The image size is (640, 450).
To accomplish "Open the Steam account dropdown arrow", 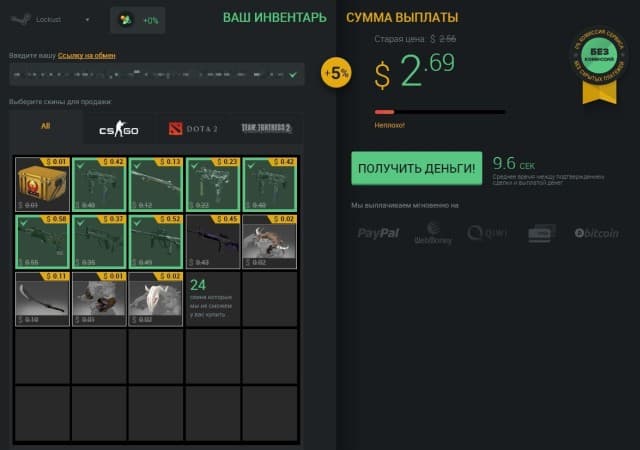I will [87, 20].
